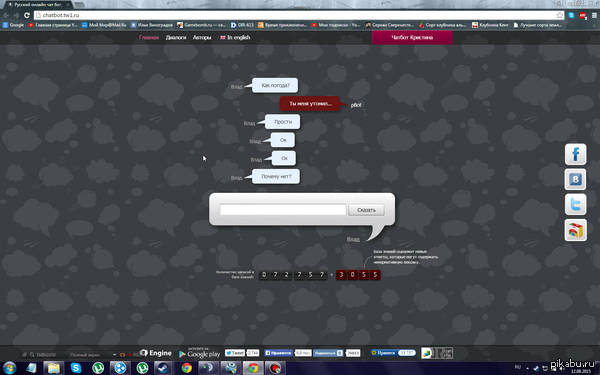Click the Сказать button to send the message

[366, 210]
